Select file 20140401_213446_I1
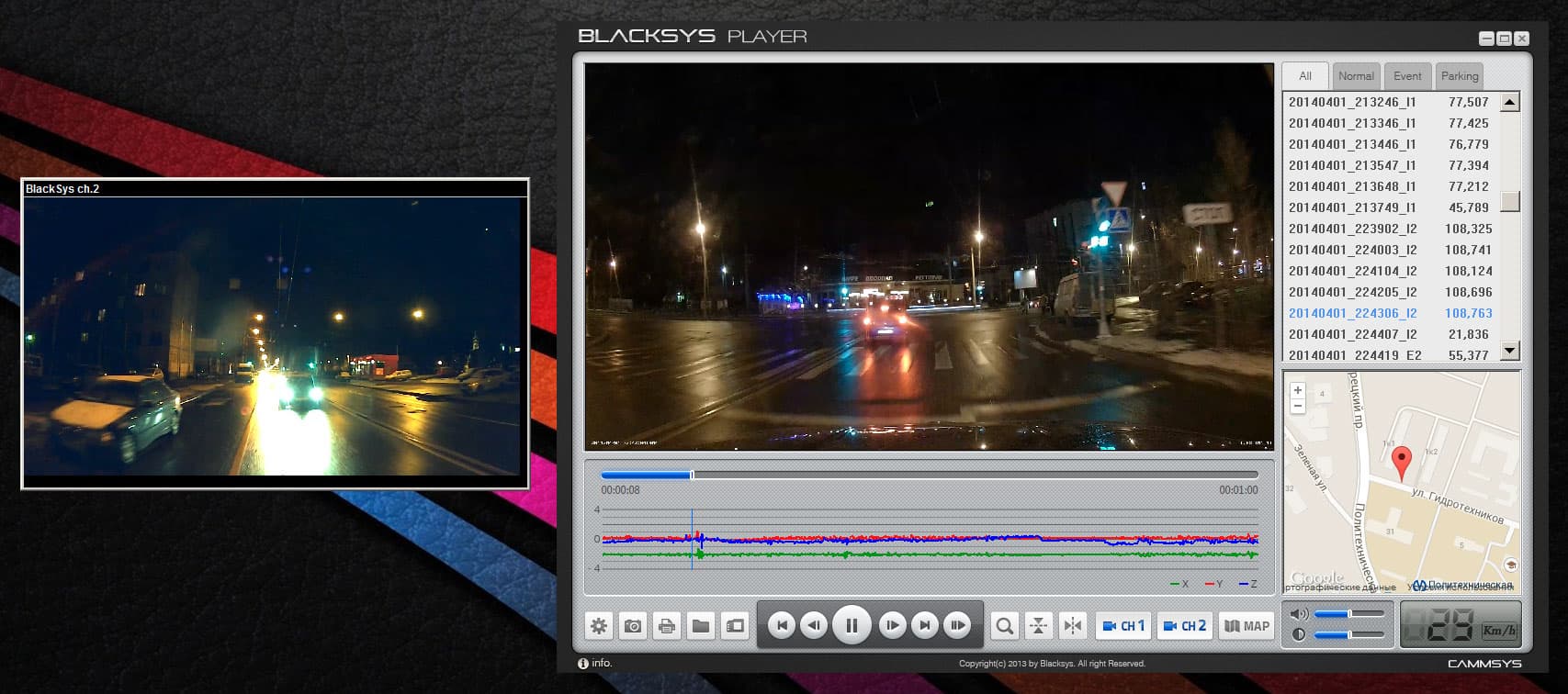The image size is (1568, 694). coord(1391,144)
